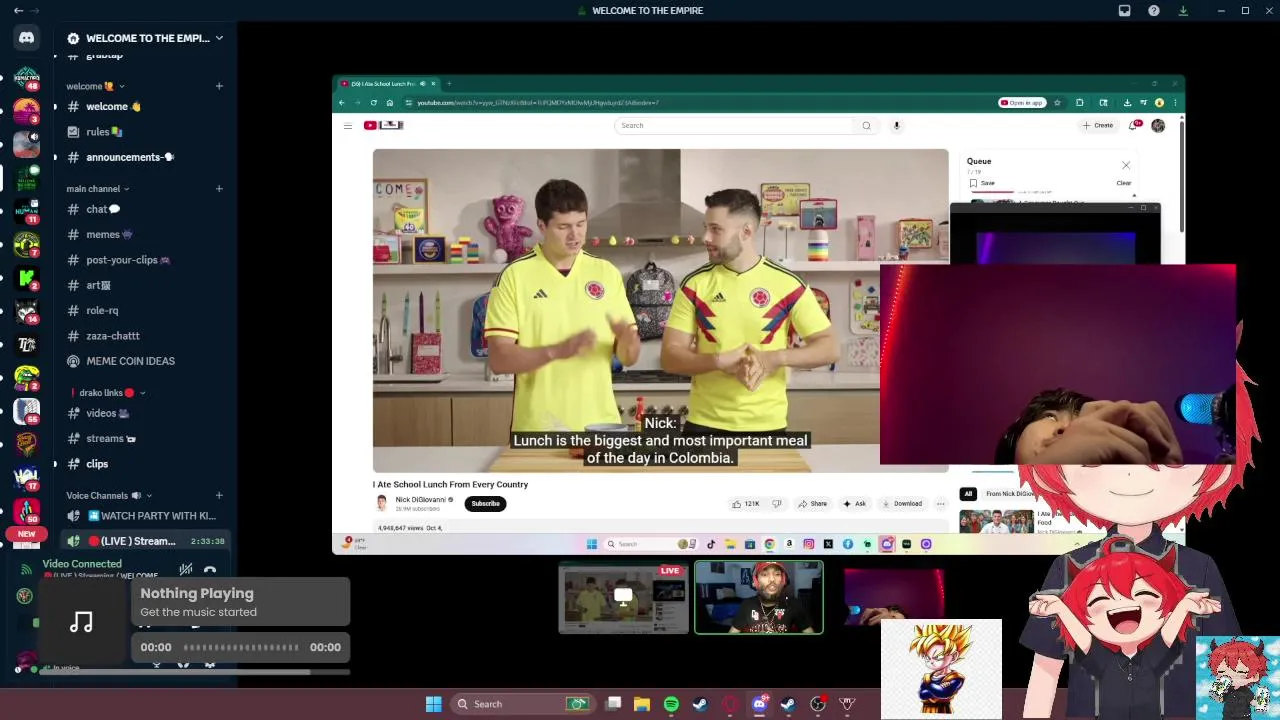Open the post-your-clips channel
The image size is (1280, 720).
tap(144, 260)
